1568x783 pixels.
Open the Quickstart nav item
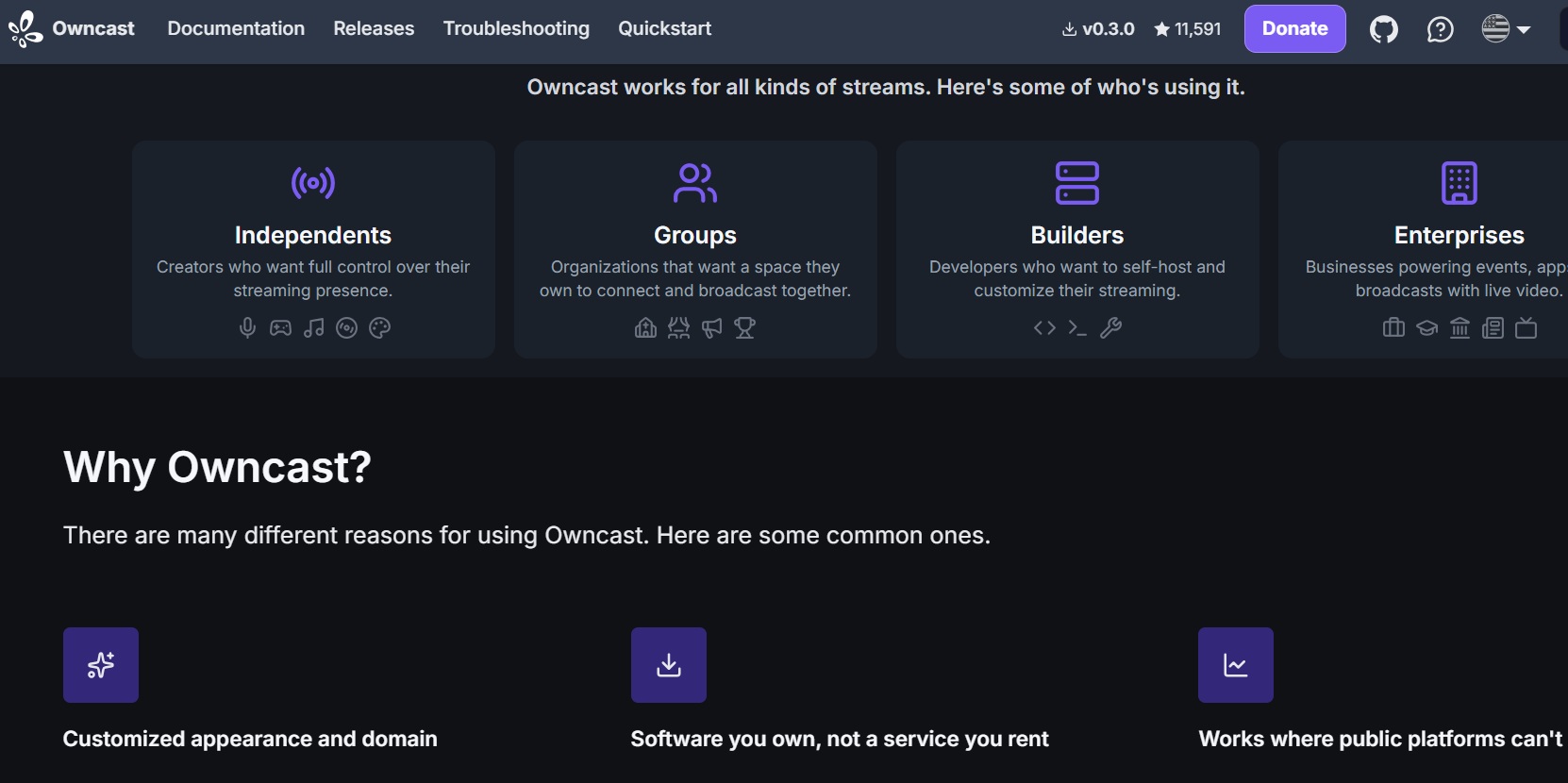click(665, 28)
